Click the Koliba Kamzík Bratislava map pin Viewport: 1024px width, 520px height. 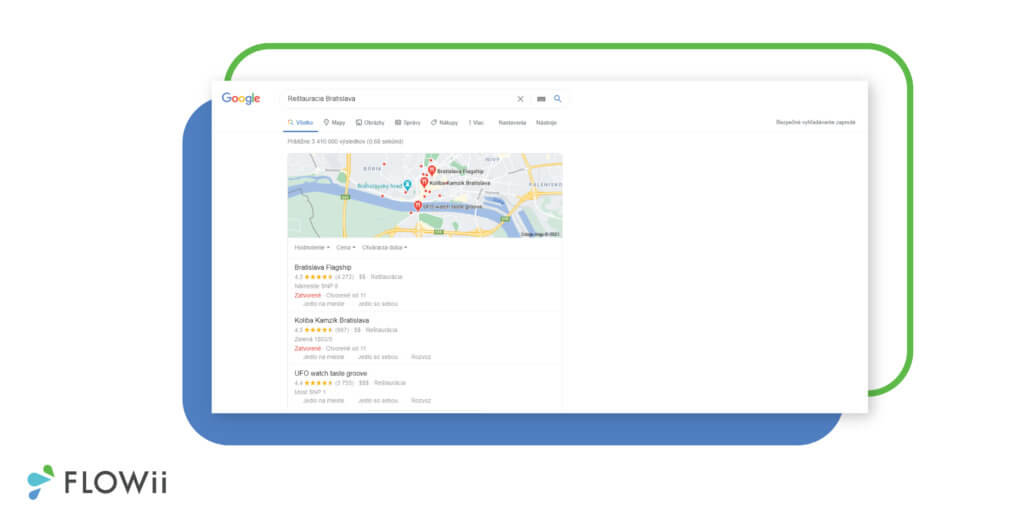point(424,183)
